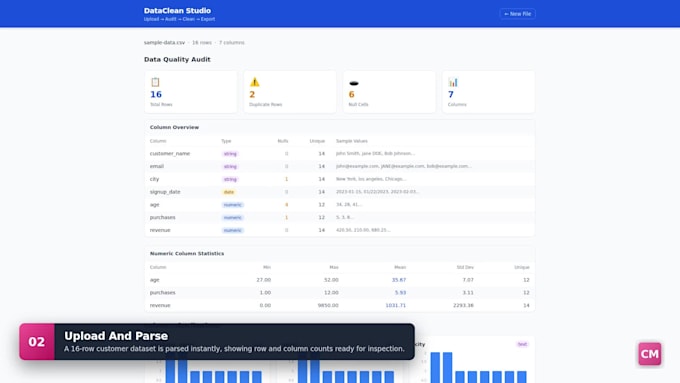Screen dimensions: 680x383
Task: Click the age min value 27.00
Action: tap(263, 280)
